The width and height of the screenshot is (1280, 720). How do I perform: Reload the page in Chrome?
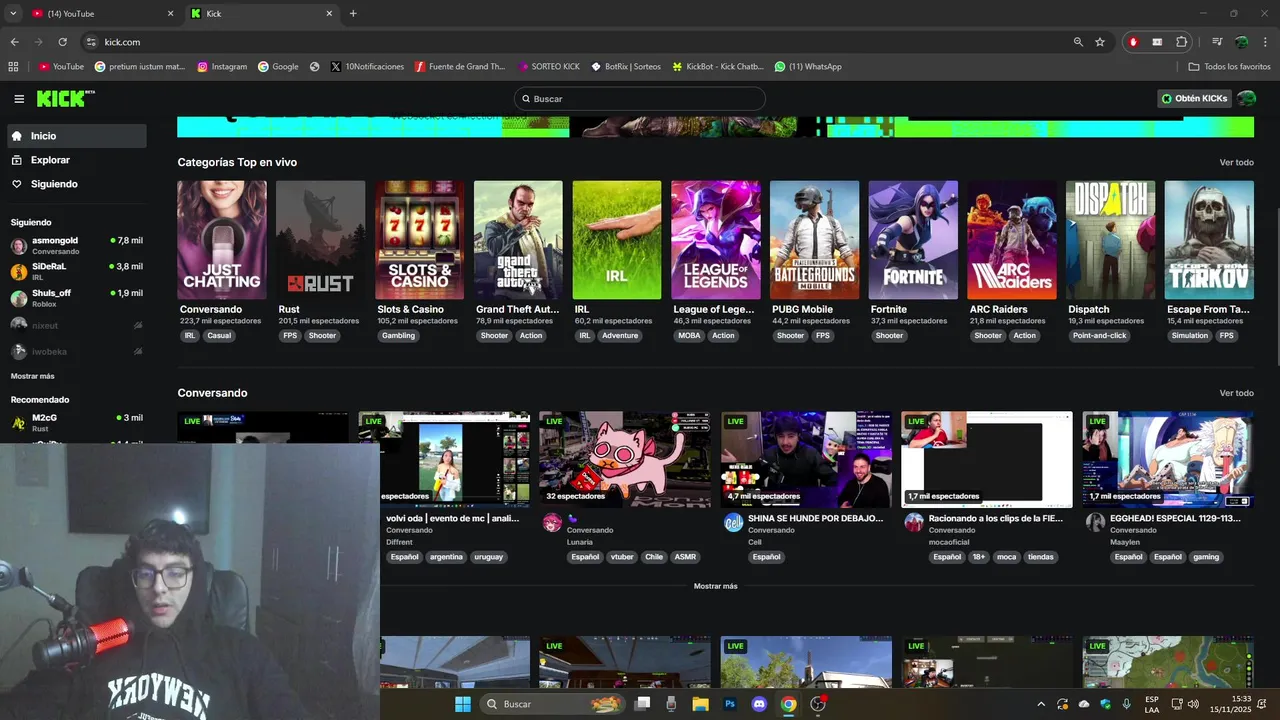pos(62,42)
